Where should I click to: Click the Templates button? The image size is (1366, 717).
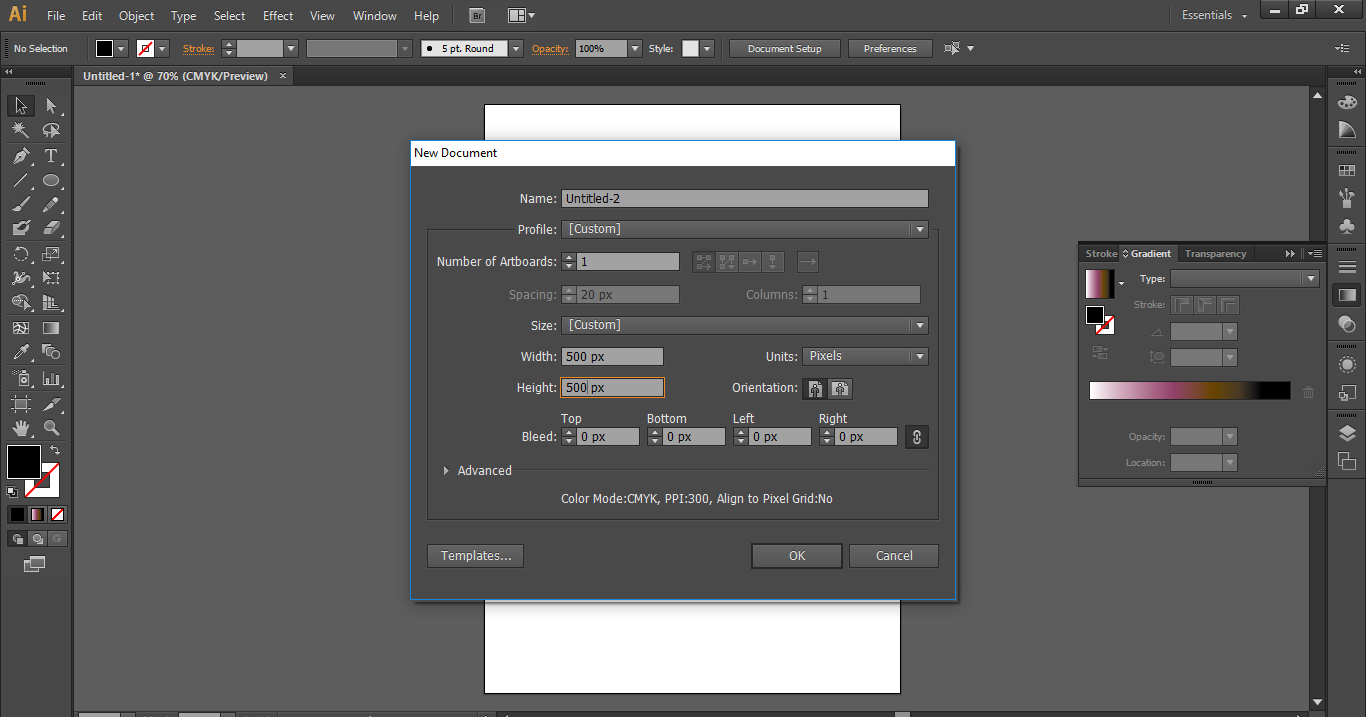pyautogui.click(x=475, y=556)
